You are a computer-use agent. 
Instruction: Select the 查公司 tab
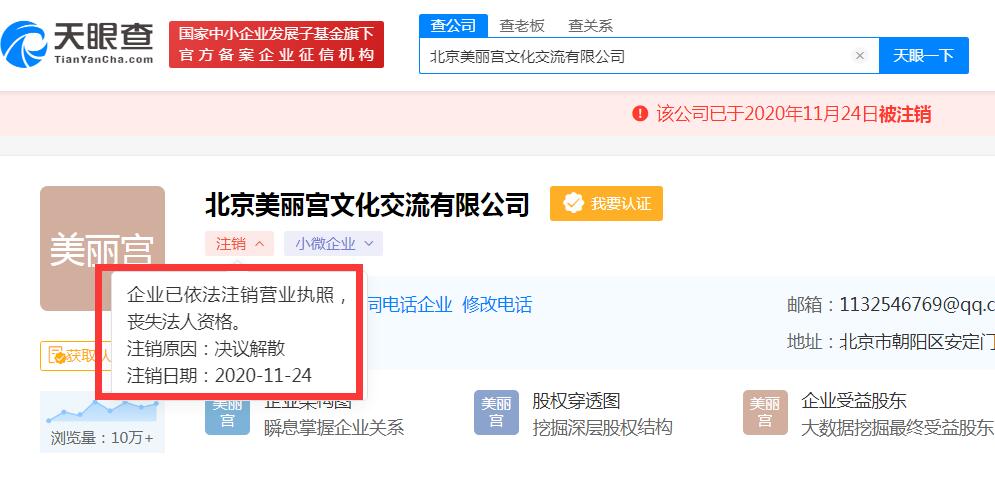(x=453, y=26)
